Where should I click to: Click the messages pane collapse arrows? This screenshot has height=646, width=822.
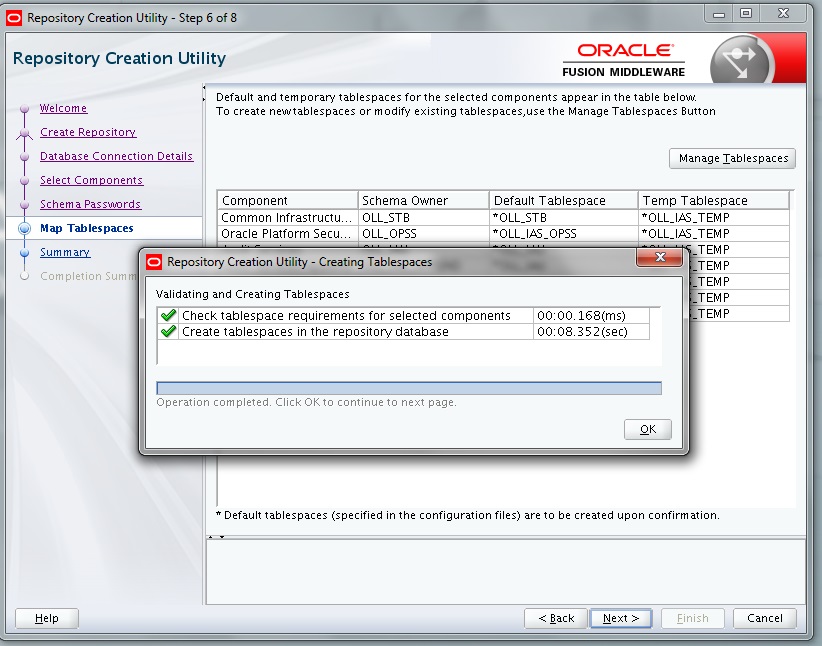[x=216, y=537]
